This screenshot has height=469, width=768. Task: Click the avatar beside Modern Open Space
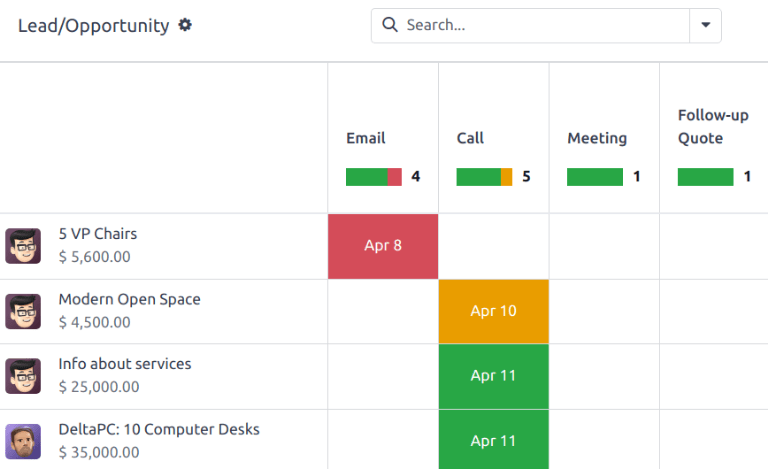point(23,311)
